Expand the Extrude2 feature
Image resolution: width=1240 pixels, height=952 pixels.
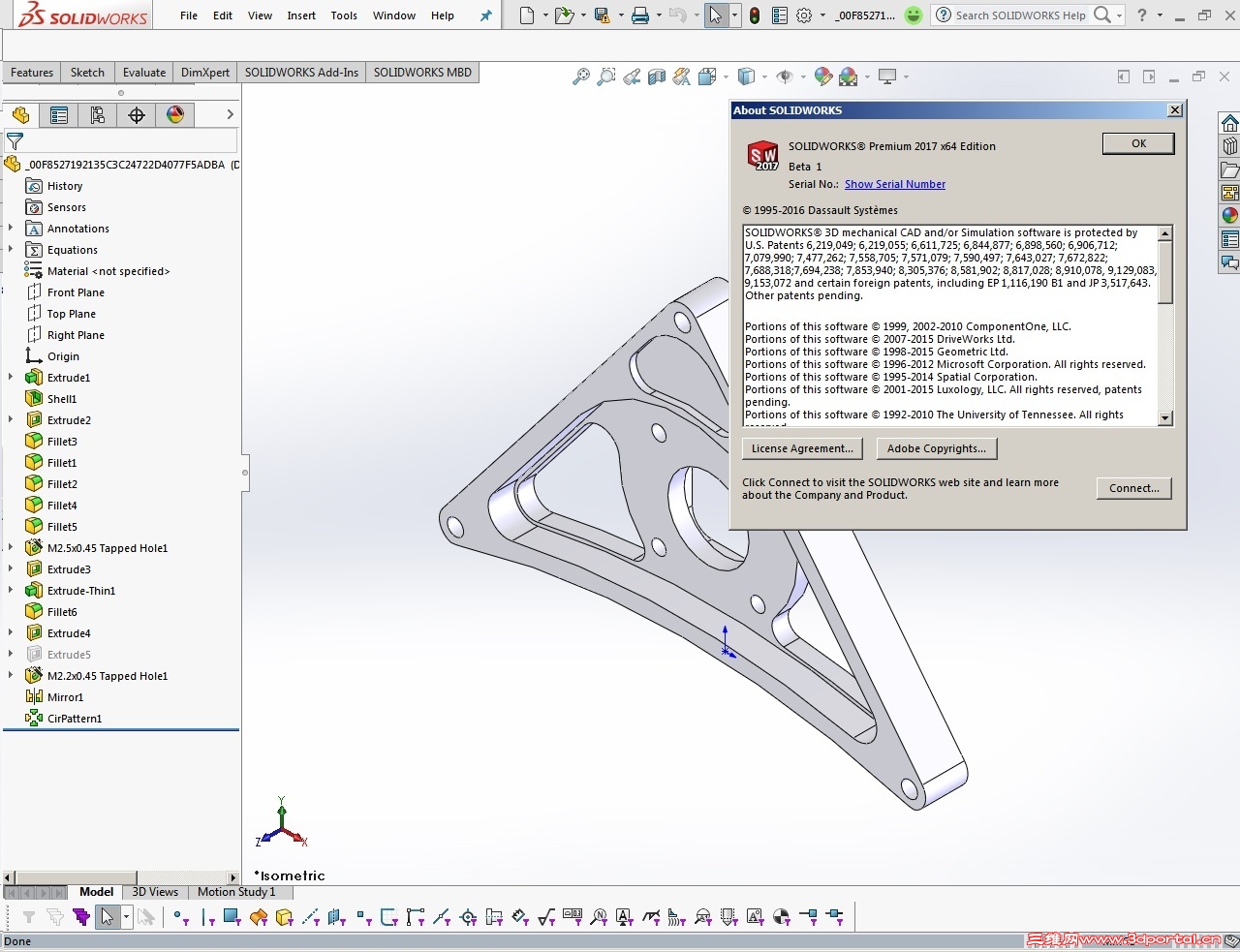(11, 420)
